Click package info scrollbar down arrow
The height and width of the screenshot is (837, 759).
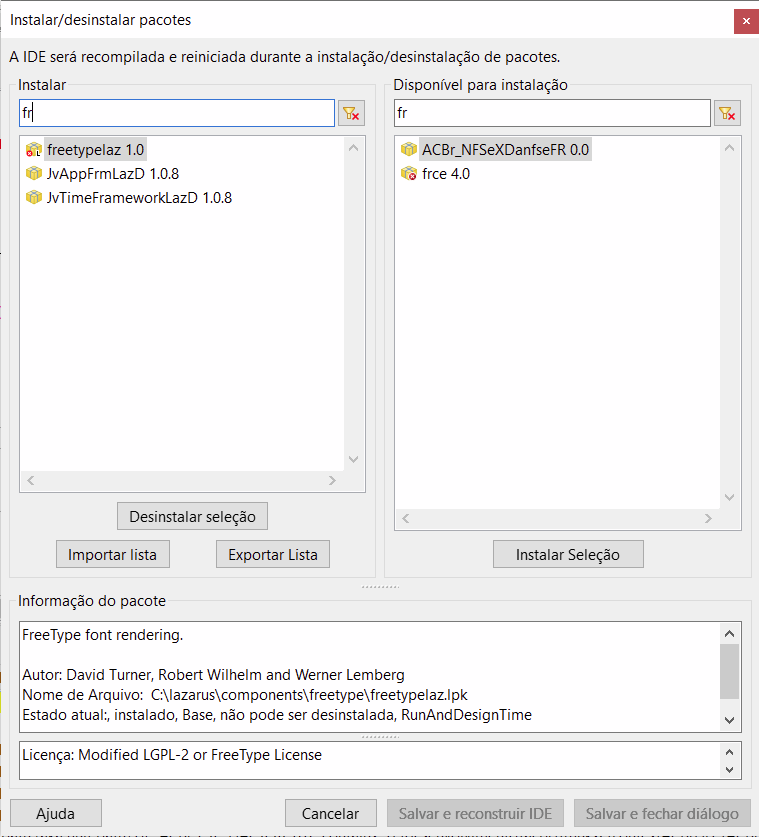(x=729, y=720)
